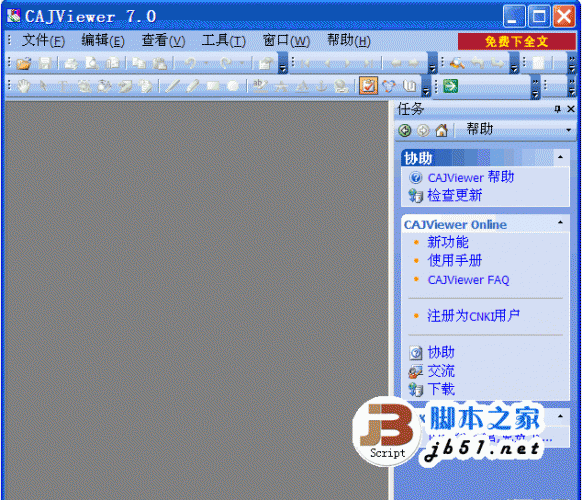Viewport: 582px width, 500px height.
Task: Minimize the CAJViewer 7.0 window
Action: (514, 16)
